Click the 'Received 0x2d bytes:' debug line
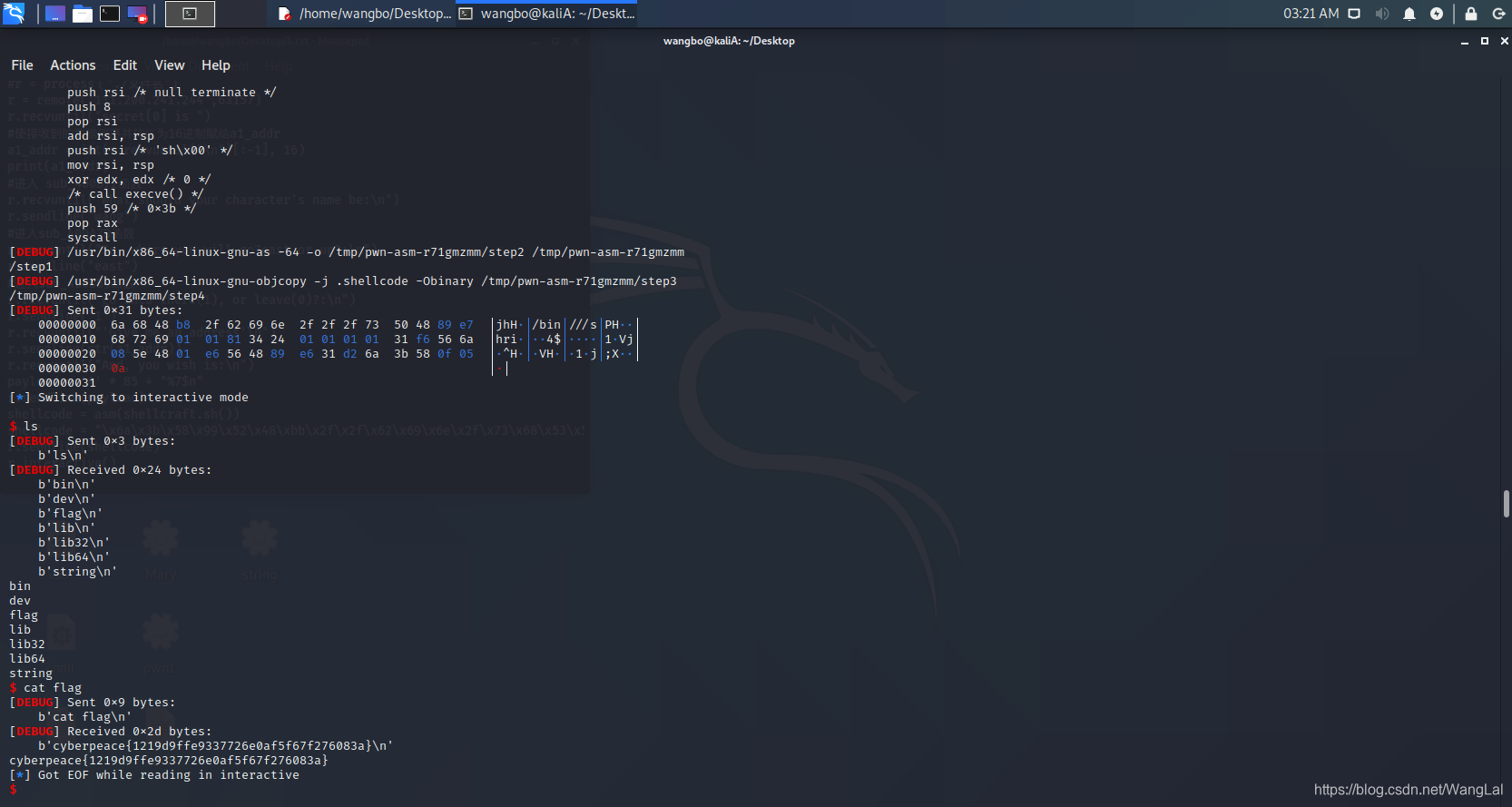This screenshot has height=807, width=1512. (111, 732)
